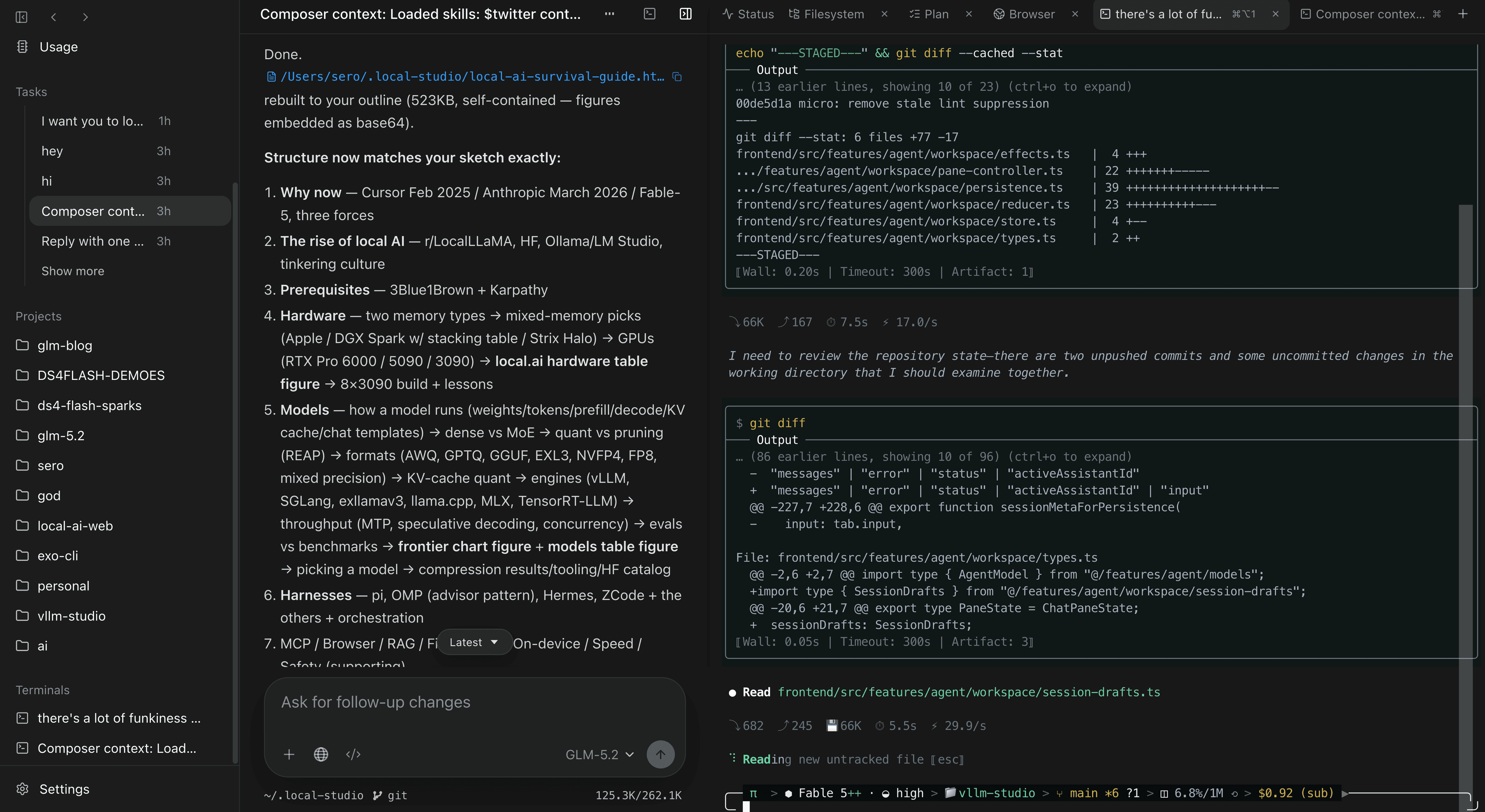Open the local-ai-survival-guide file link
Screen dimensions: 1485x812
tap(465, 76)
